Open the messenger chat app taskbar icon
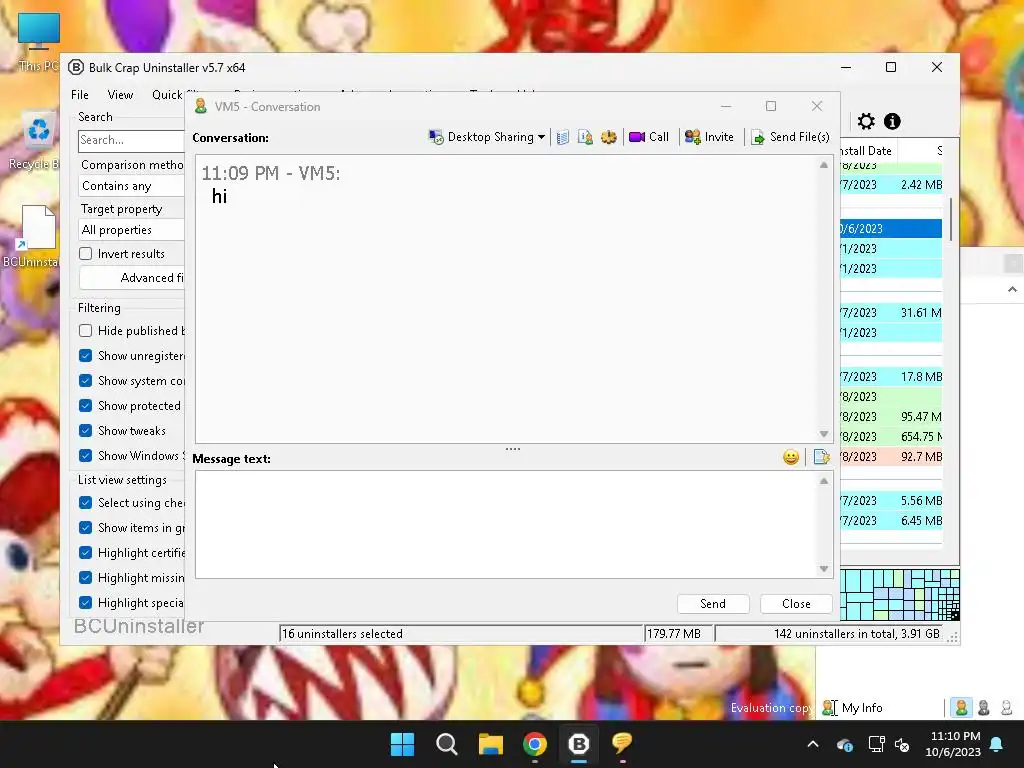Image resolution: width=1024 pixels, height=768 pixels. pos(622,744)
